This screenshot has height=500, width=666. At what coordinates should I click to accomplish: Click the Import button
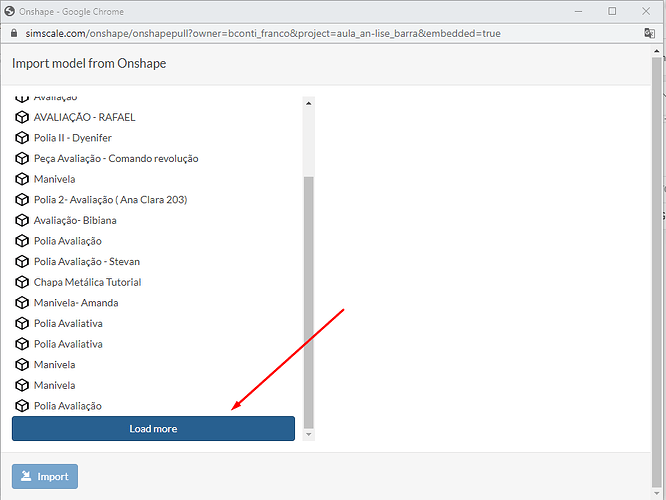coord(45,476)
